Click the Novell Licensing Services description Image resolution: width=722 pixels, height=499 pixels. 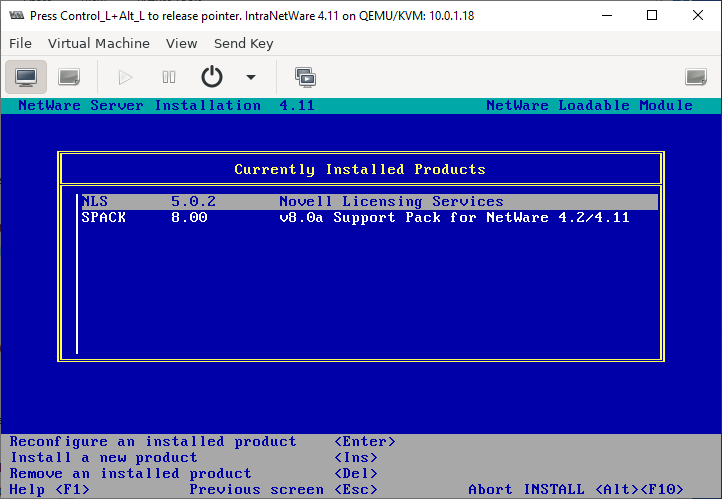(391, 202)
